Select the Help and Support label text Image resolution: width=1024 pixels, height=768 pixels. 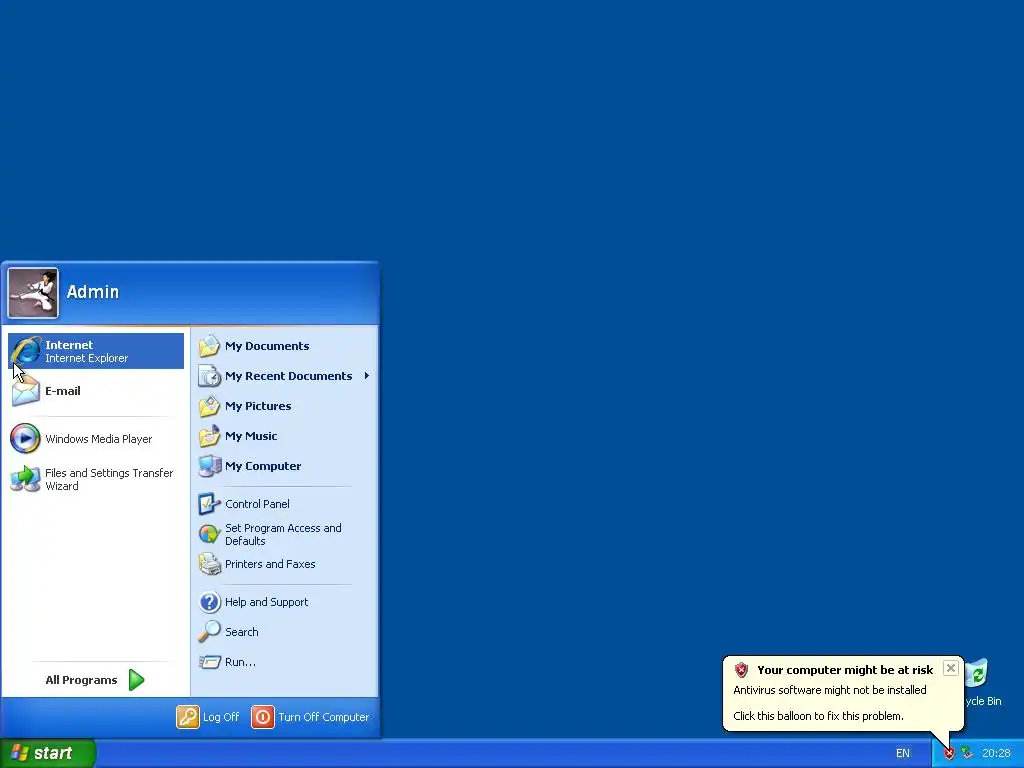[266, 602]
